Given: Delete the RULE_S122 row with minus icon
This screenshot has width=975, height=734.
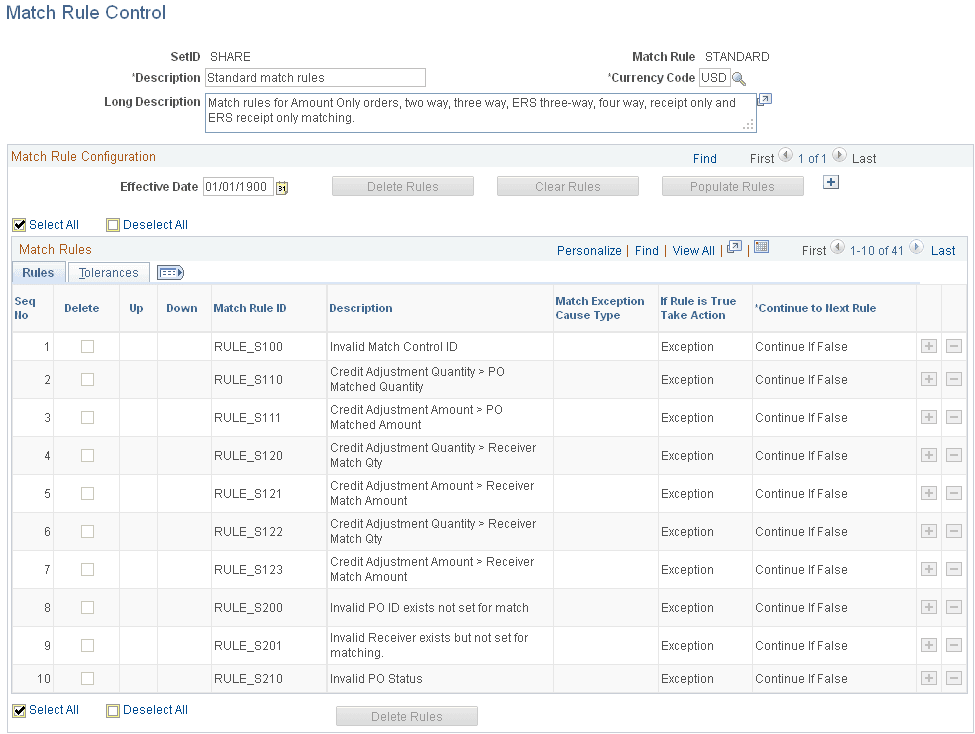Looking at the screenshot, I should point(954,531).
